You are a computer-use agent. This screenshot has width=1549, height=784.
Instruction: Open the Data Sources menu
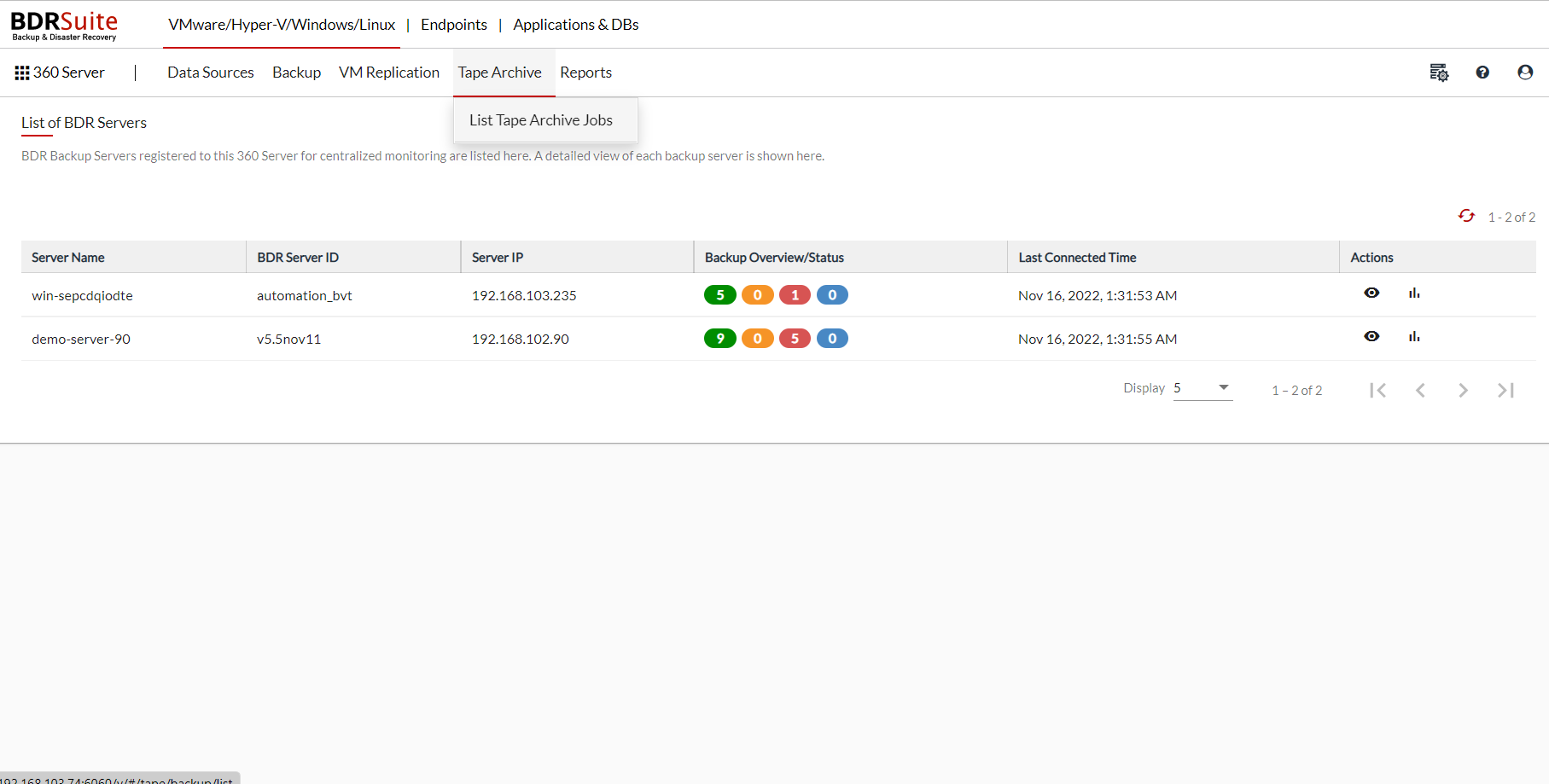pos(211,73)
